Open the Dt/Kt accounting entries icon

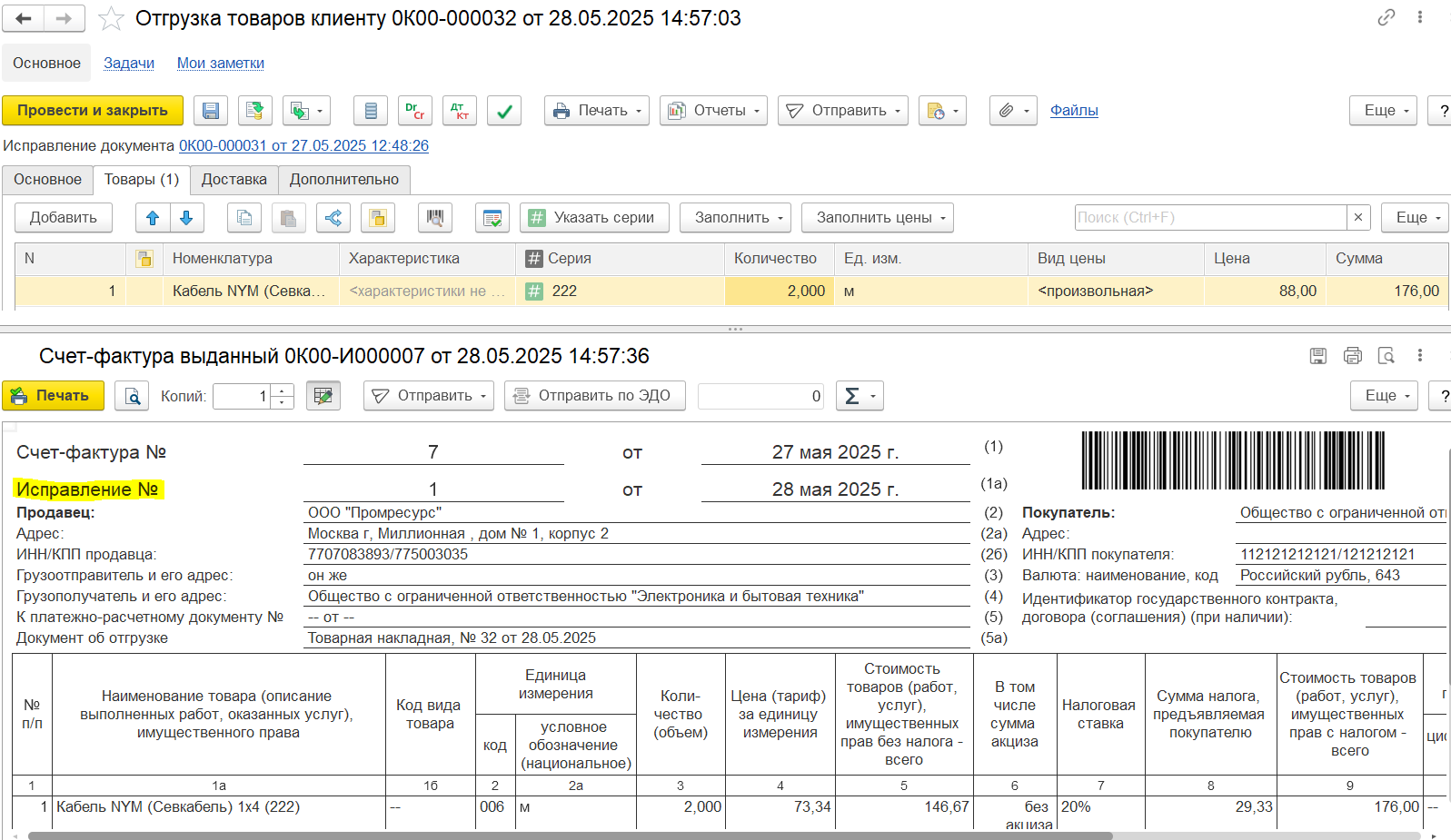tap(459, 111)
